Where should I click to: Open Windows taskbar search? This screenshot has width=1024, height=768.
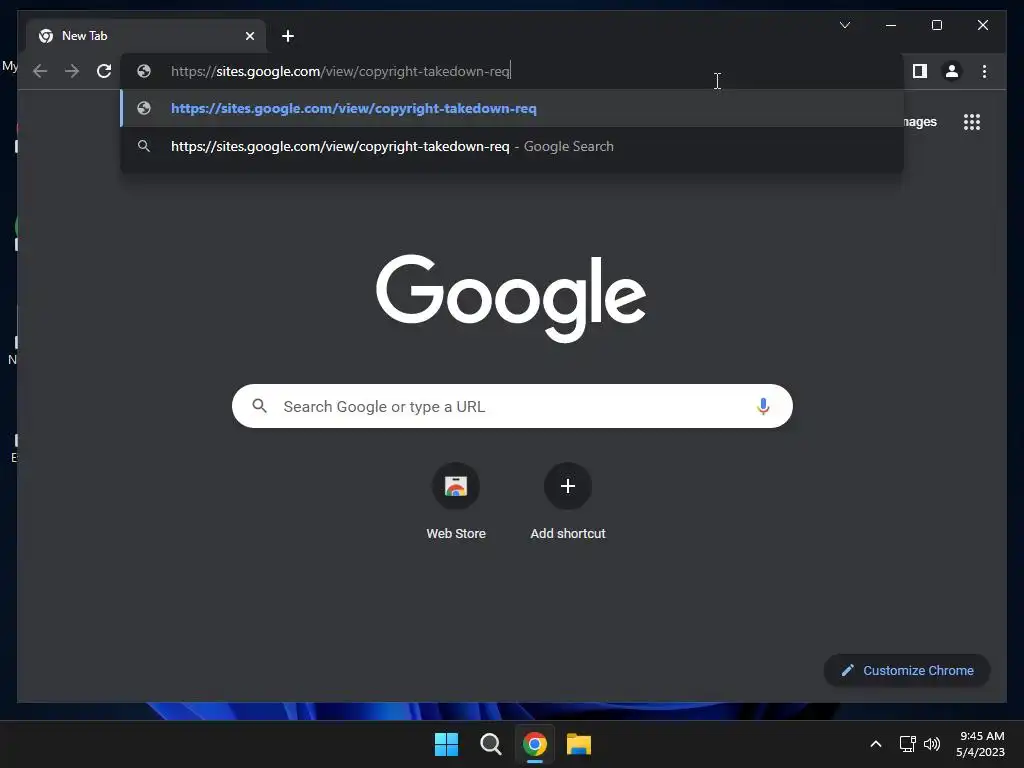(x=490, y=744)
